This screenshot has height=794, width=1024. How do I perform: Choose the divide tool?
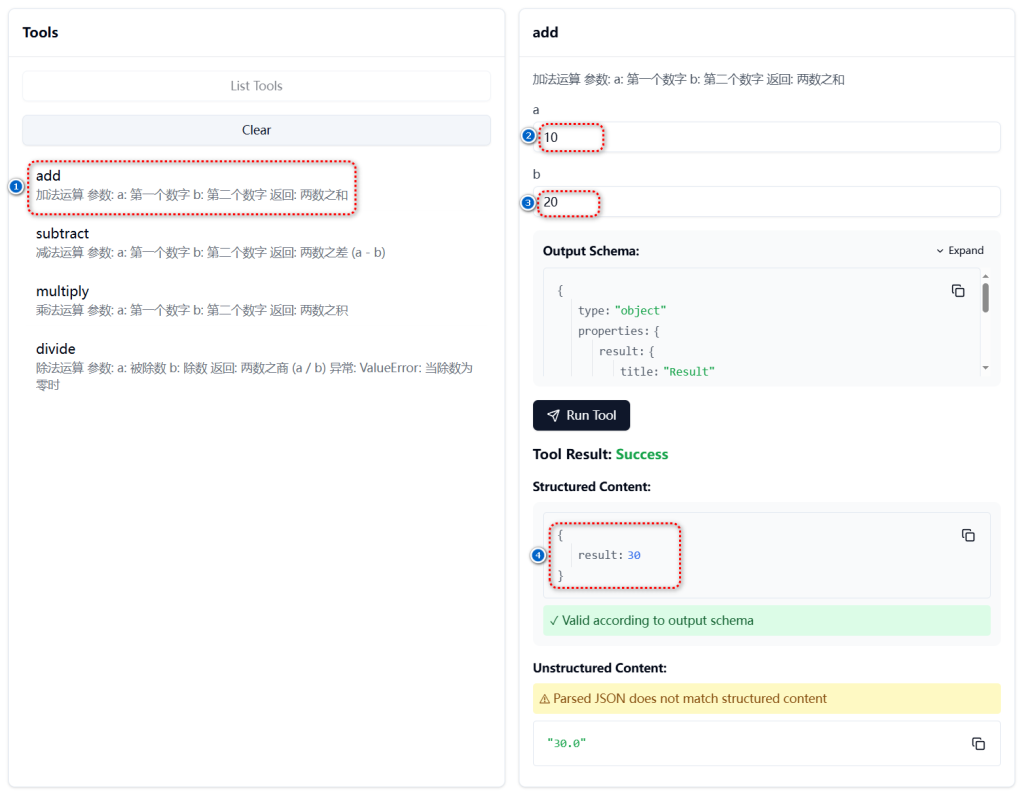pyautogui.click(x=255, y=366)
